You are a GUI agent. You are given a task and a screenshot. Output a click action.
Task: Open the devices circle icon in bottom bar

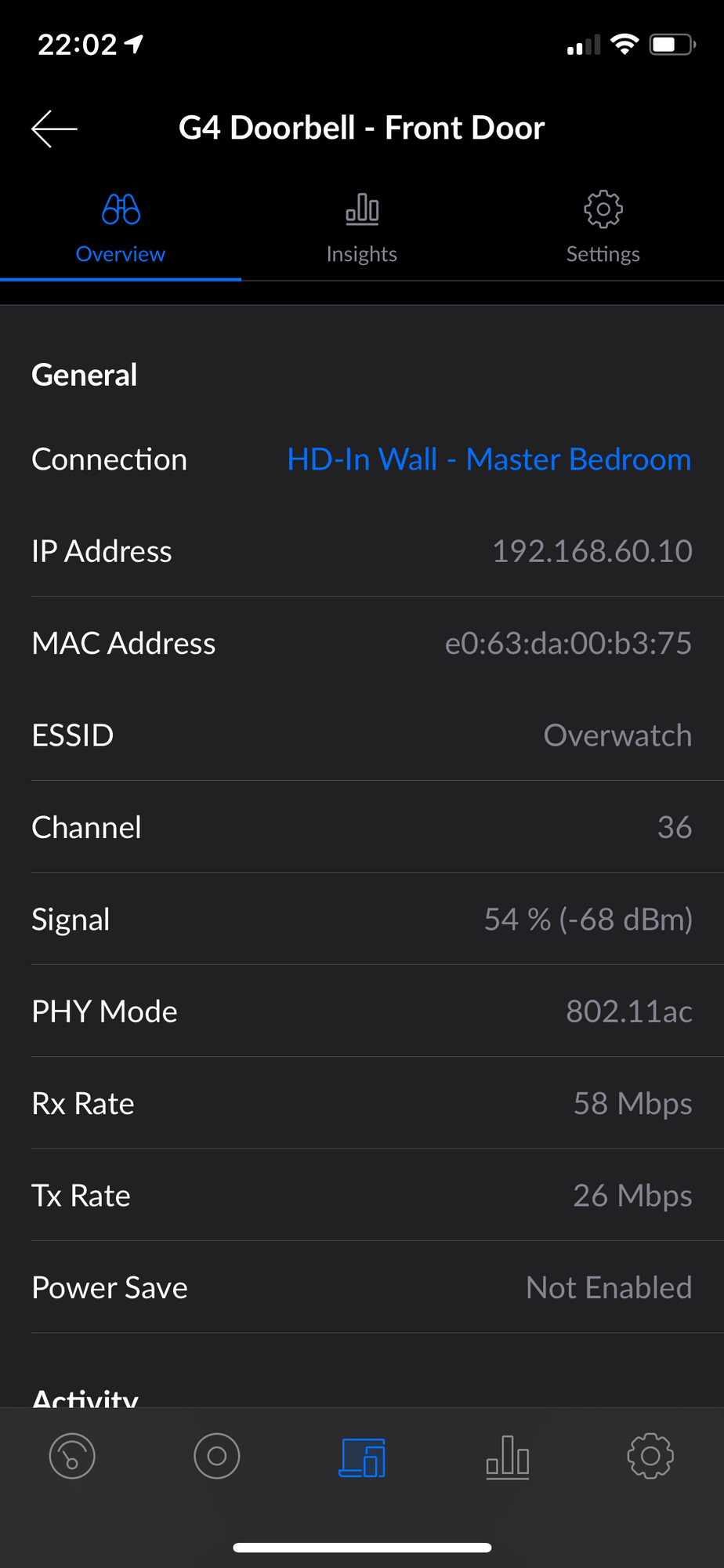[x=217, y=1457]
